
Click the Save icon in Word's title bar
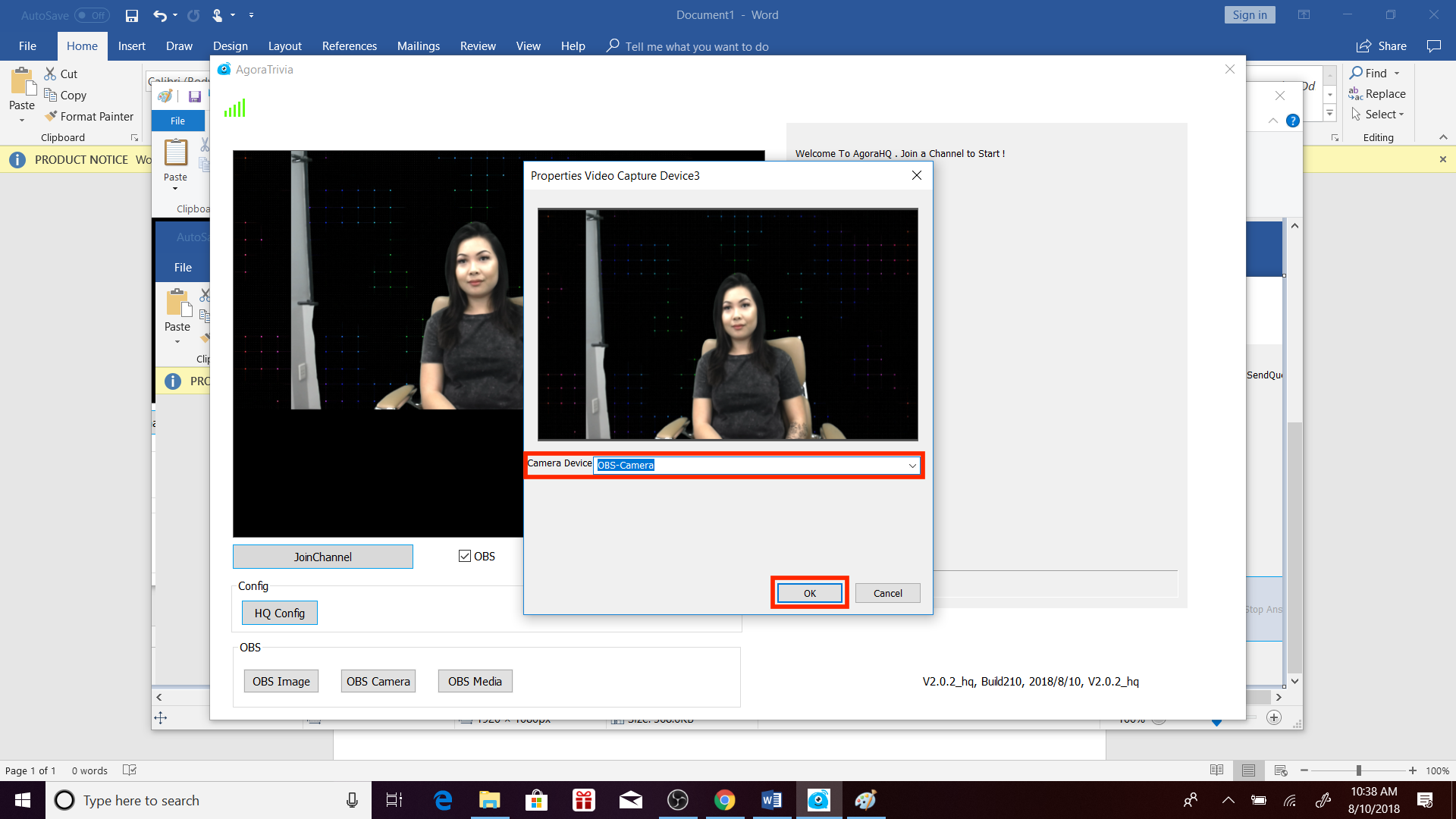click(x=132, y=15)
